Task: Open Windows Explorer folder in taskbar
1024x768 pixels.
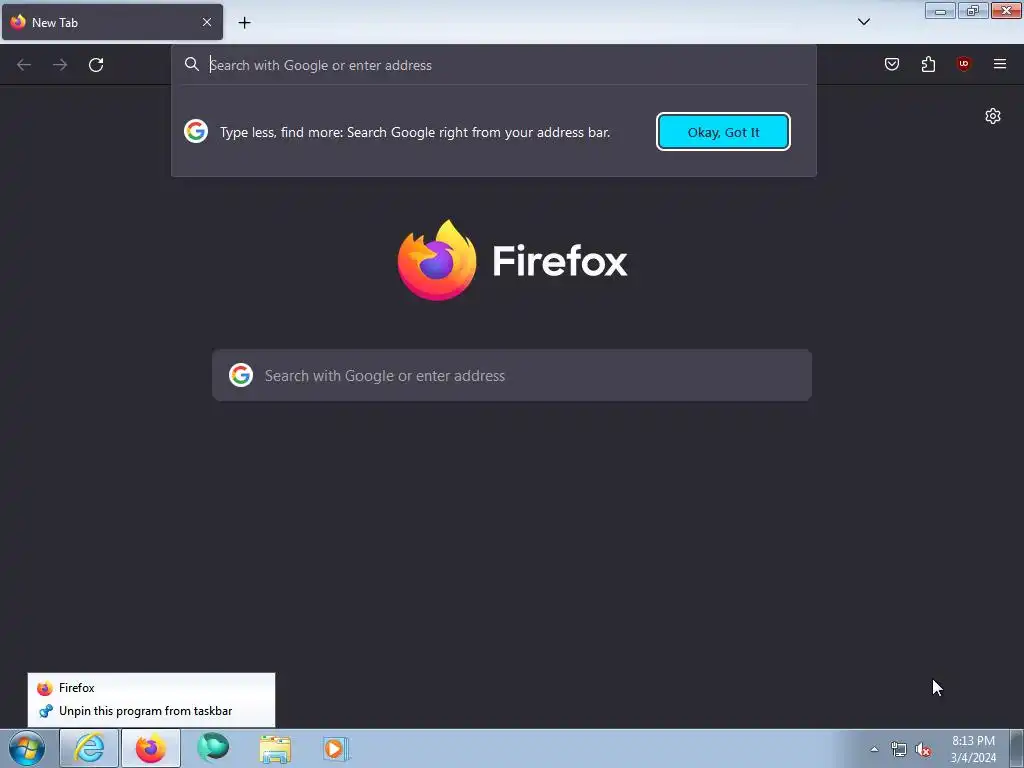Action: coord(275,748)
